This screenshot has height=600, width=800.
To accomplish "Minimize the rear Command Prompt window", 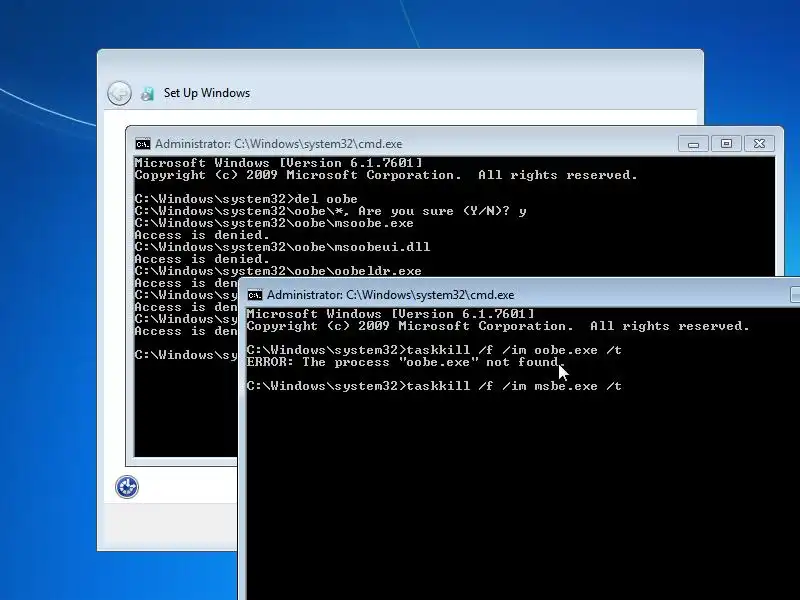I will (x=693, y=144).
